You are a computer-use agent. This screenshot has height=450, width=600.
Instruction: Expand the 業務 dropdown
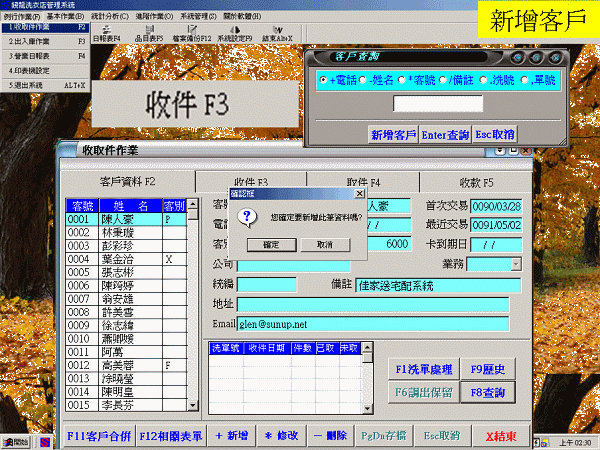[516, 264]
